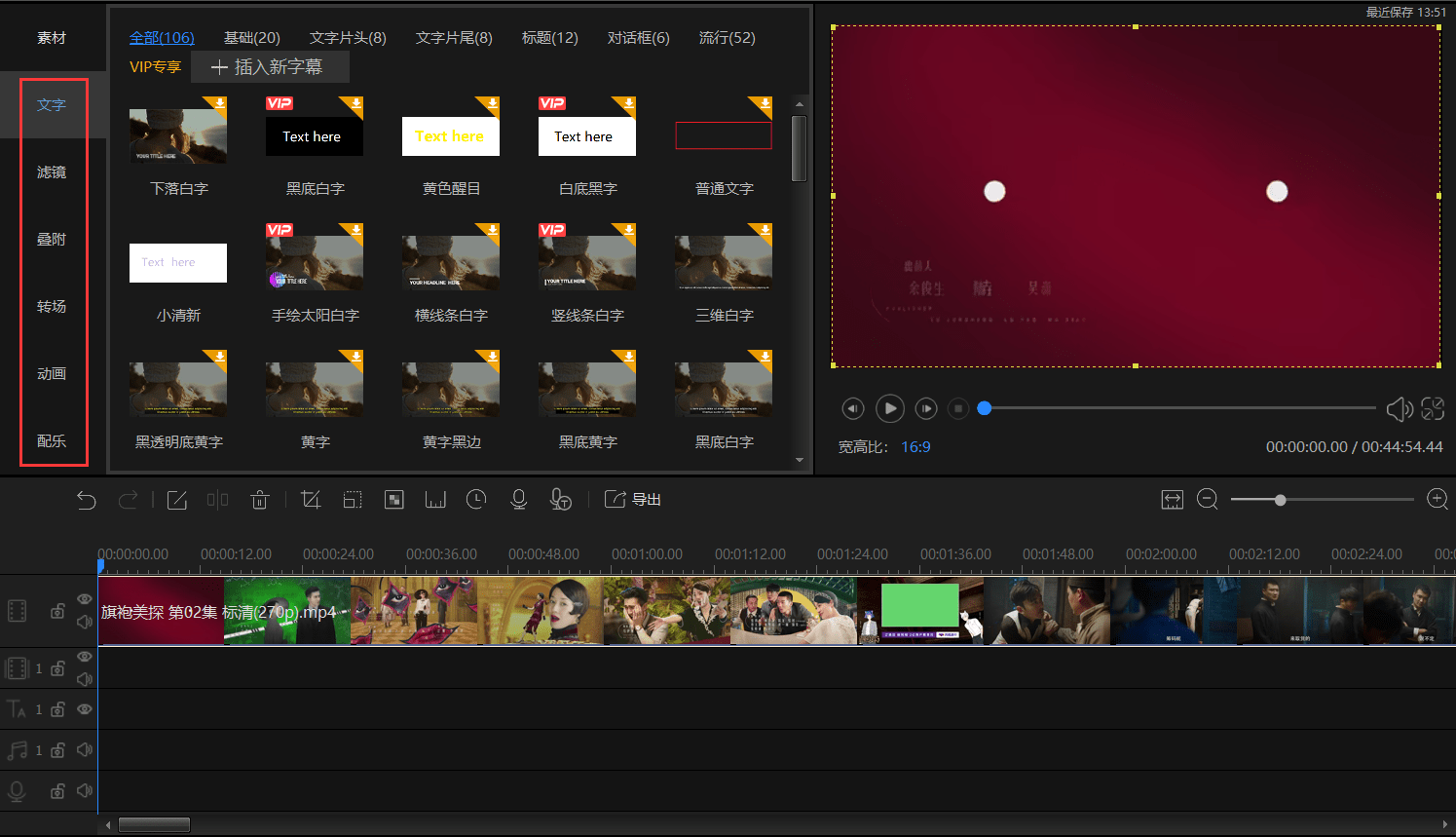
Task: Open speech-to-text microphone tool
Action: (x=561, y=500)
